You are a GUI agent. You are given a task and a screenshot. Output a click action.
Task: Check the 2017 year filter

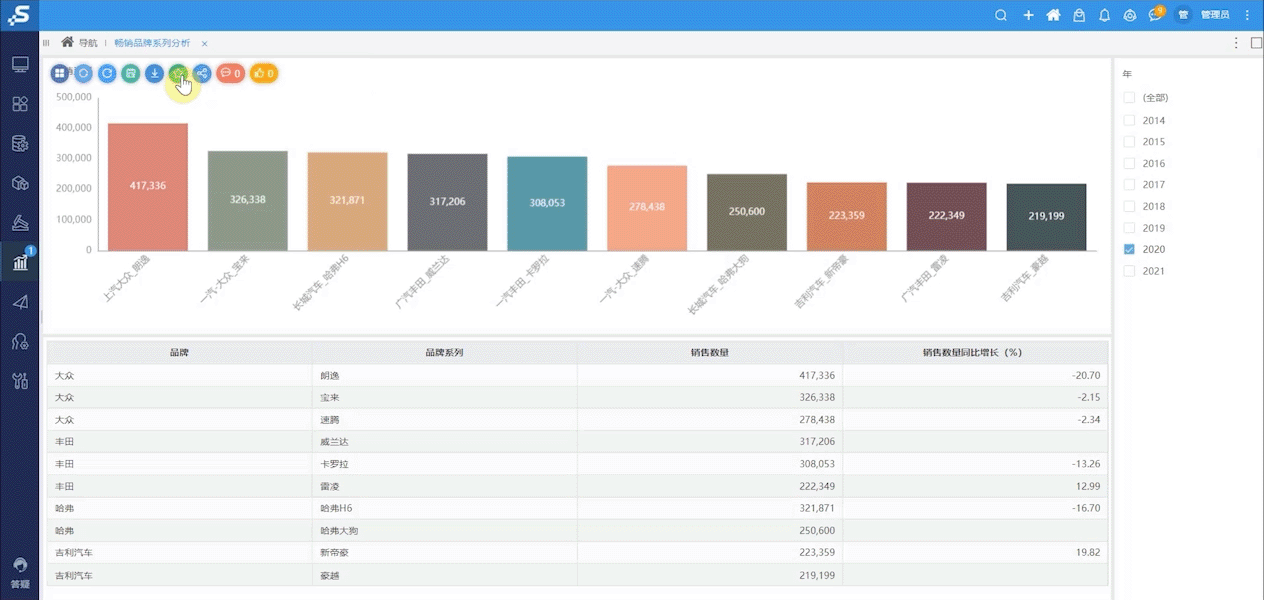coord(1129,185)
